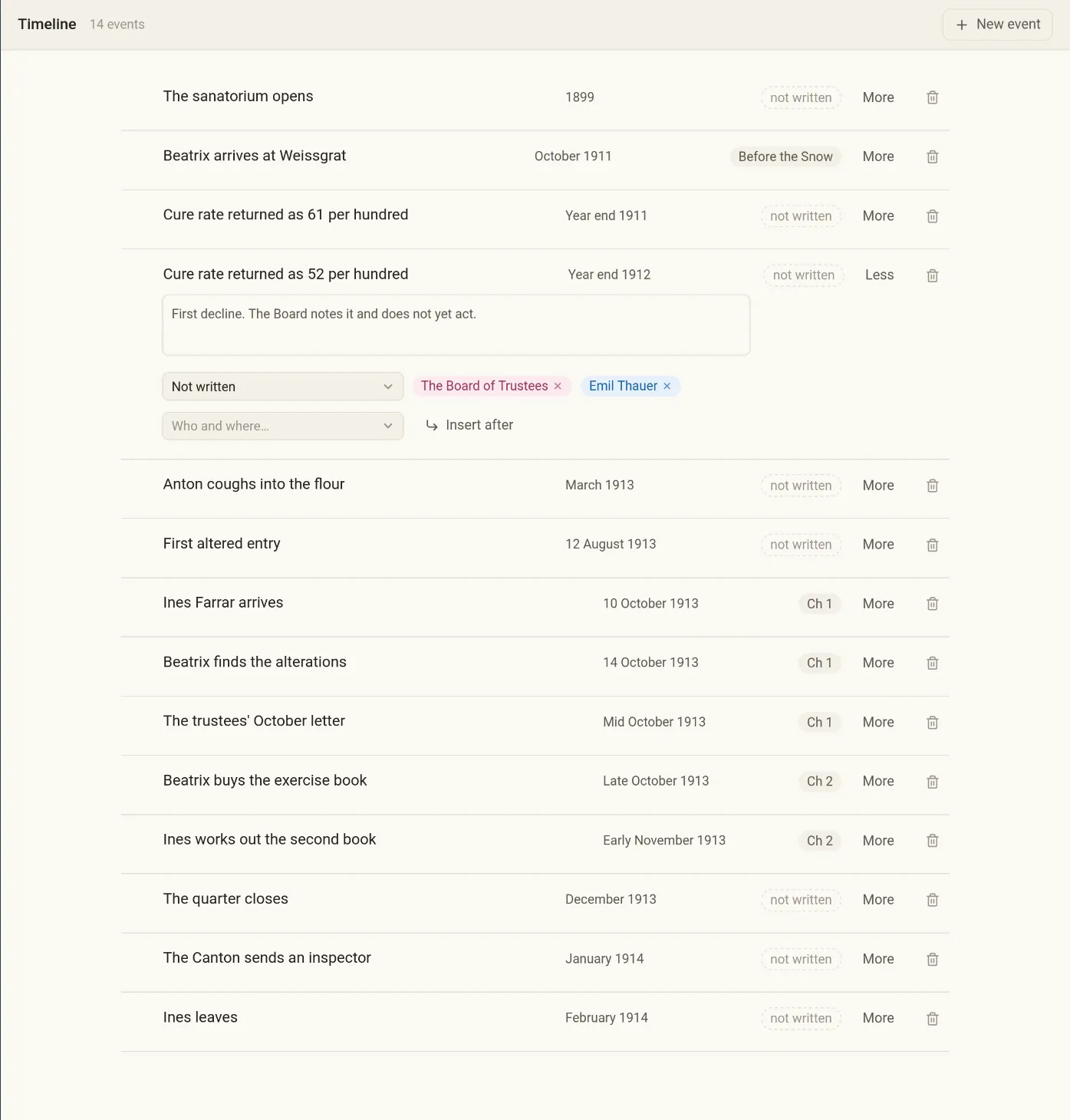The width and height of the screenshot is (1070, 1120).
Task: Open the 'Not written' status dropdown
Action: coord(283,387)
